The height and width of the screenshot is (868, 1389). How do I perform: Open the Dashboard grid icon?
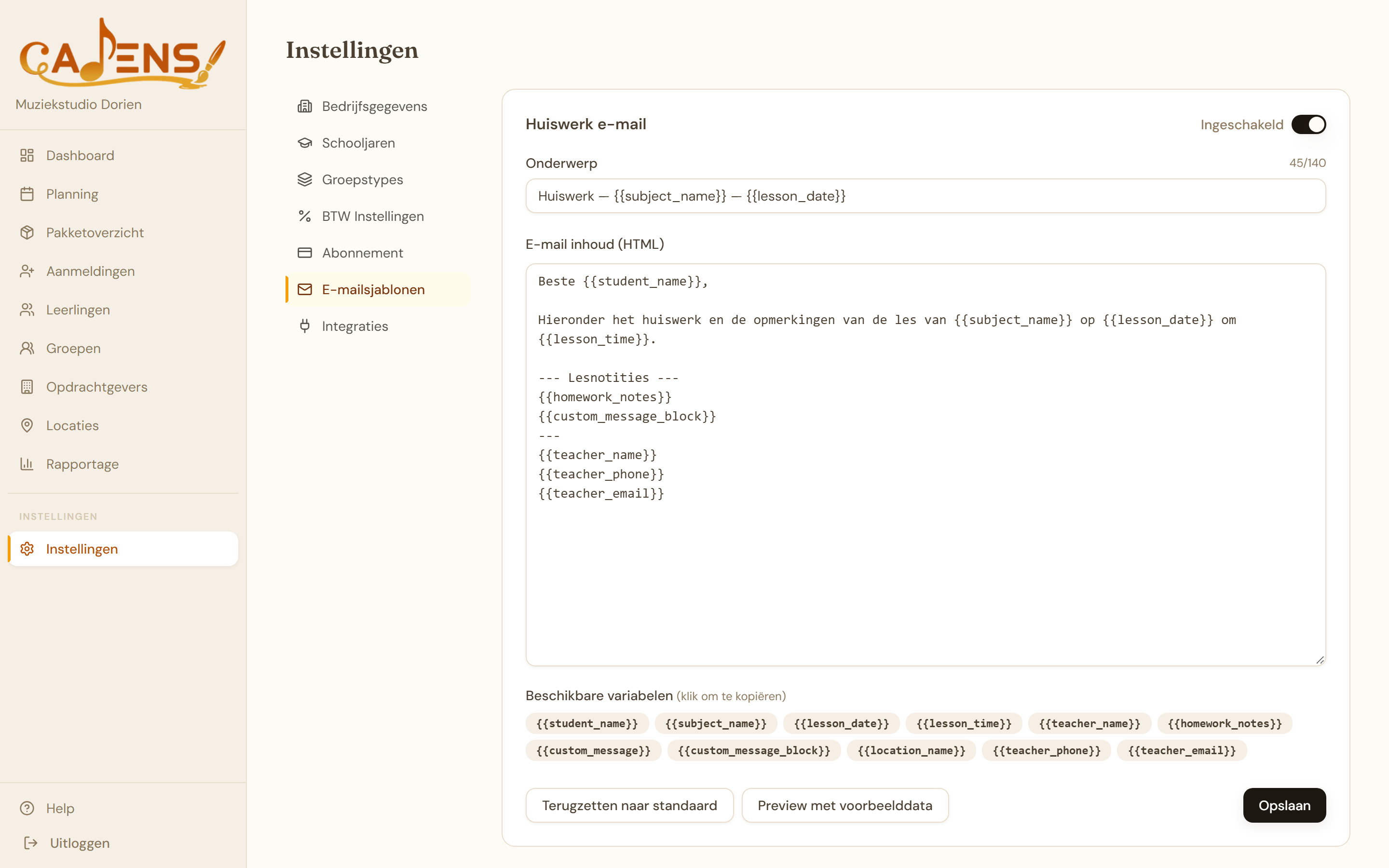tap(27, 156)
